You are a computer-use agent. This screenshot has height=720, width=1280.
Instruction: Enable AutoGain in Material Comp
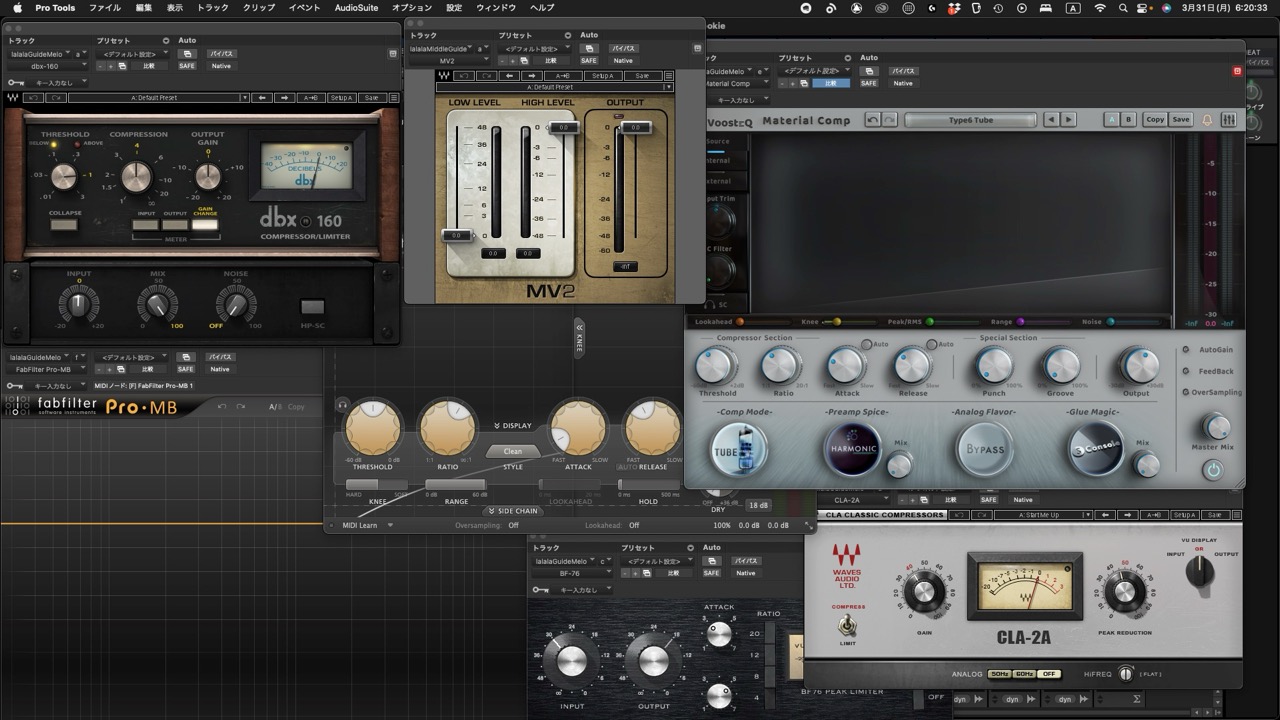click(x=1186, y=350)
